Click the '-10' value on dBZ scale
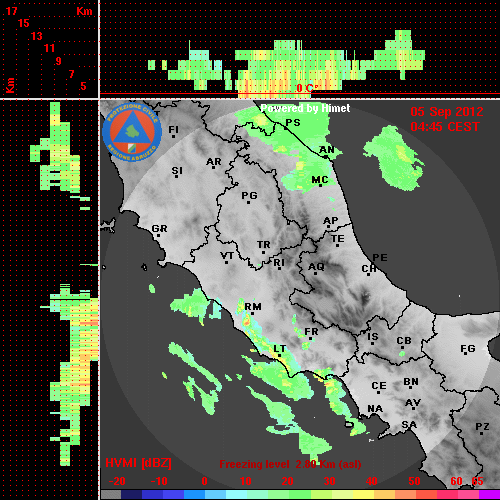 click(159, 481)
